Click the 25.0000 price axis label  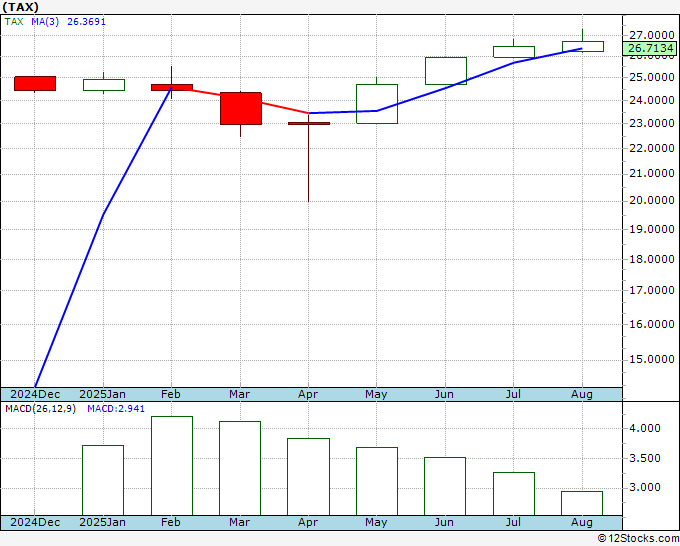point(651,78)
